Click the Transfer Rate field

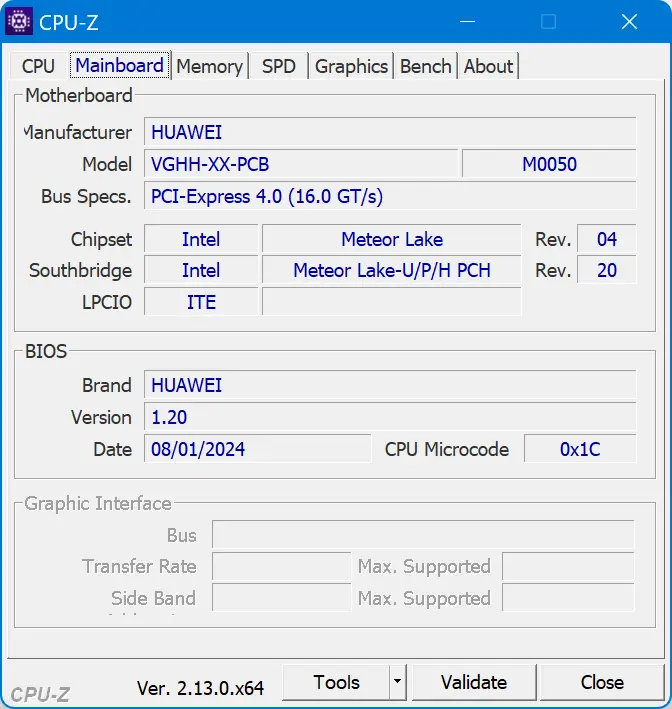point(281,566)
